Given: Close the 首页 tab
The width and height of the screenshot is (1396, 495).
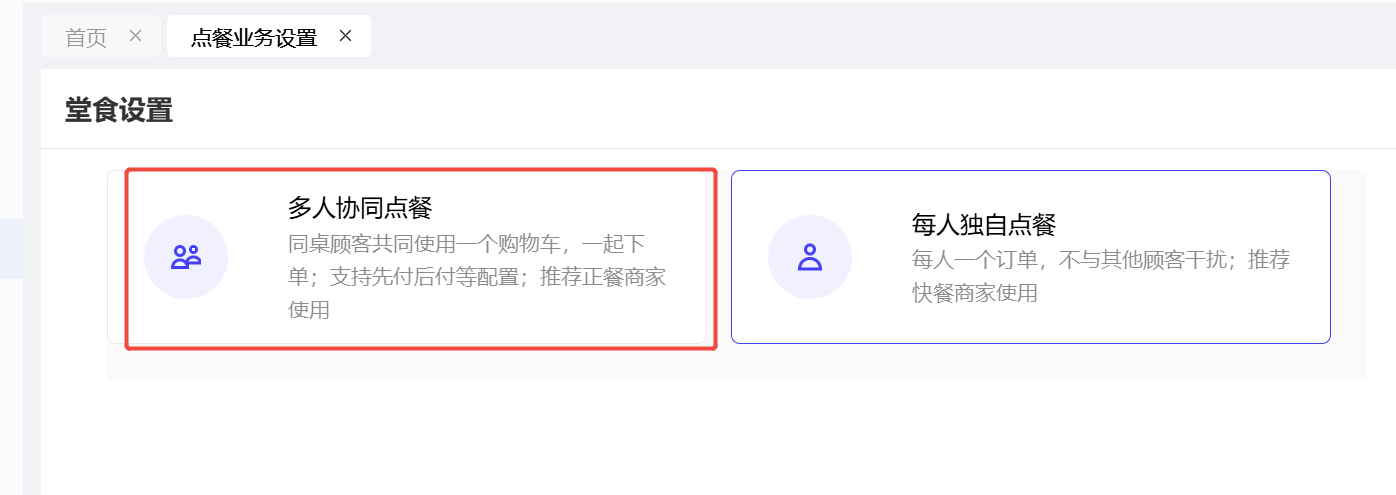Looking at the screenshot, I should click(136, 36).
